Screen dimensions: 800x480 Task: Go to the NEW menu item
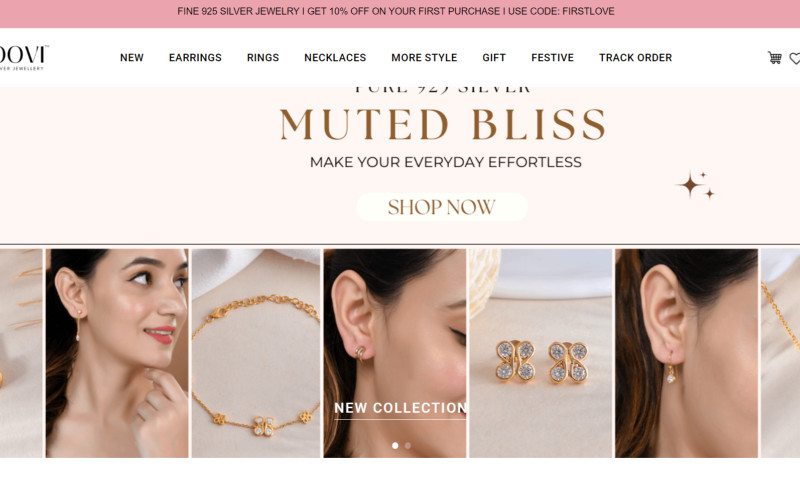point(132,58)
